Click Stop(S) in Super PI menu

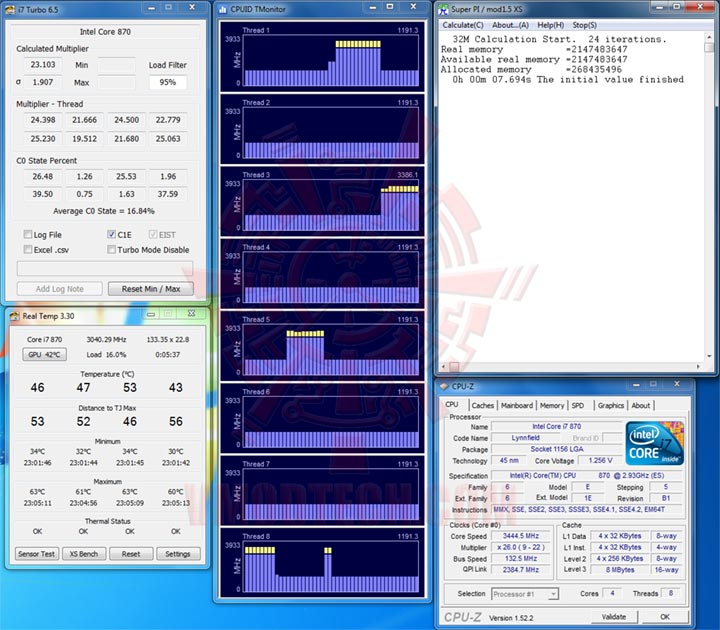click(584, 25)
